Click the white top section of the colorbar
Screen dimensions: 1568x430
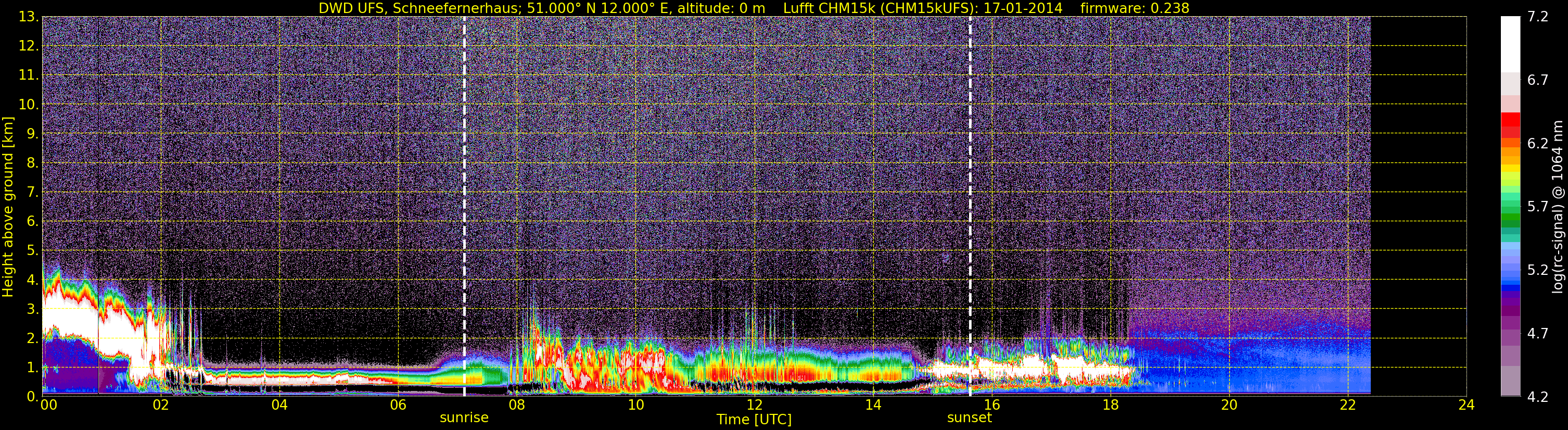point(1510,44)
